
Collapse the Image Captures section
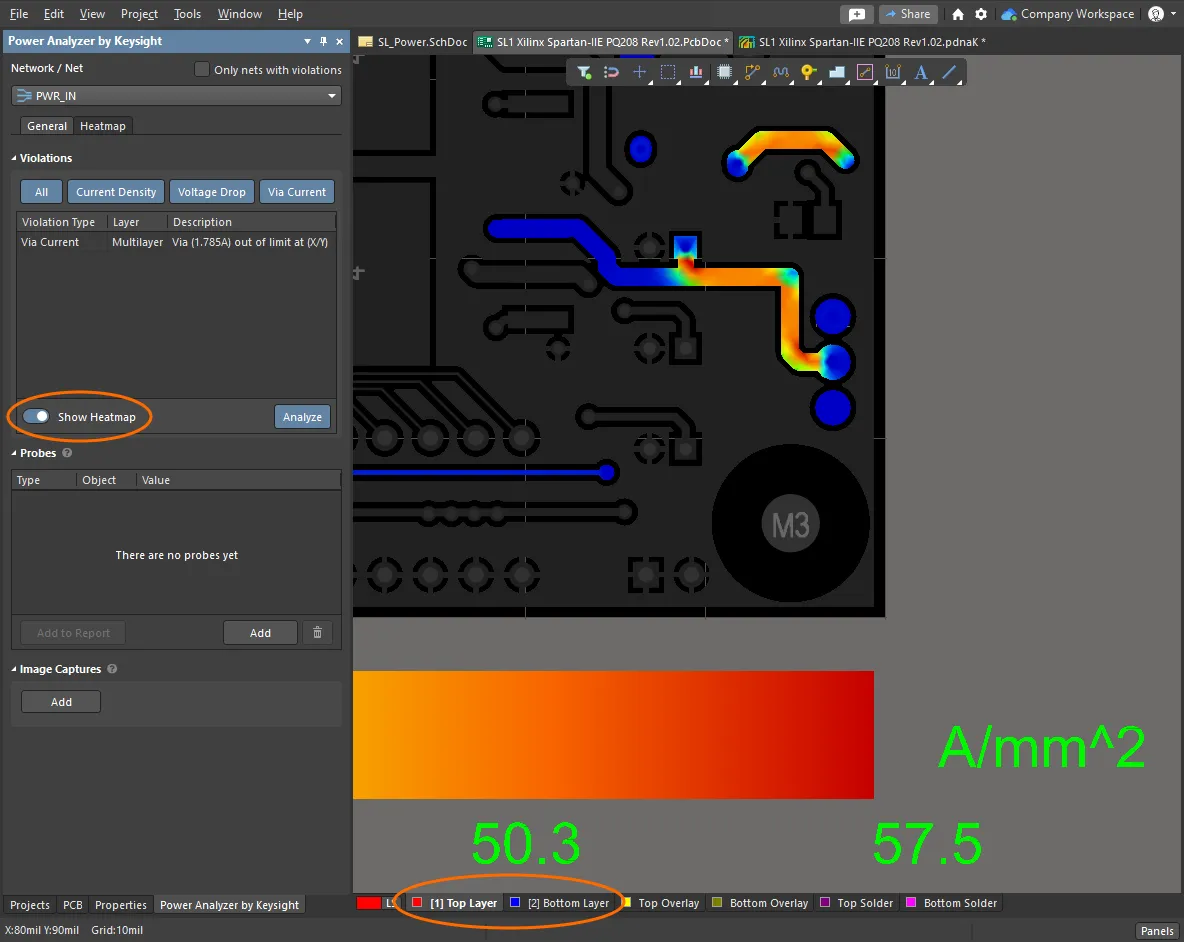pyautogui.click(x=15, y=669)
